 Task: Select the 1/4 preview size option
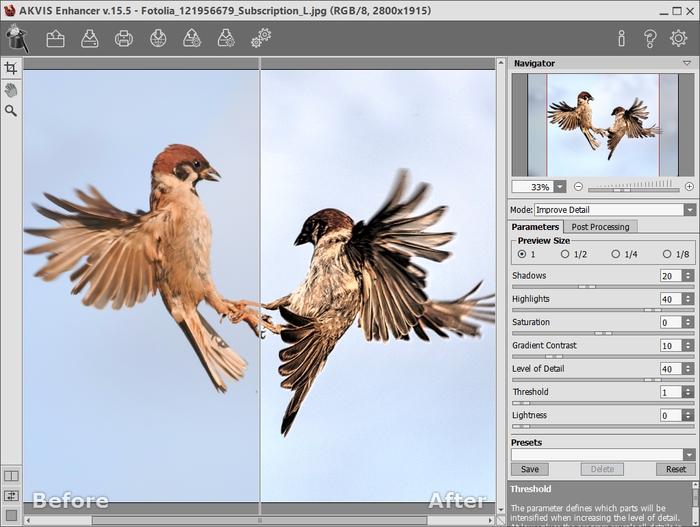point(616,254)
